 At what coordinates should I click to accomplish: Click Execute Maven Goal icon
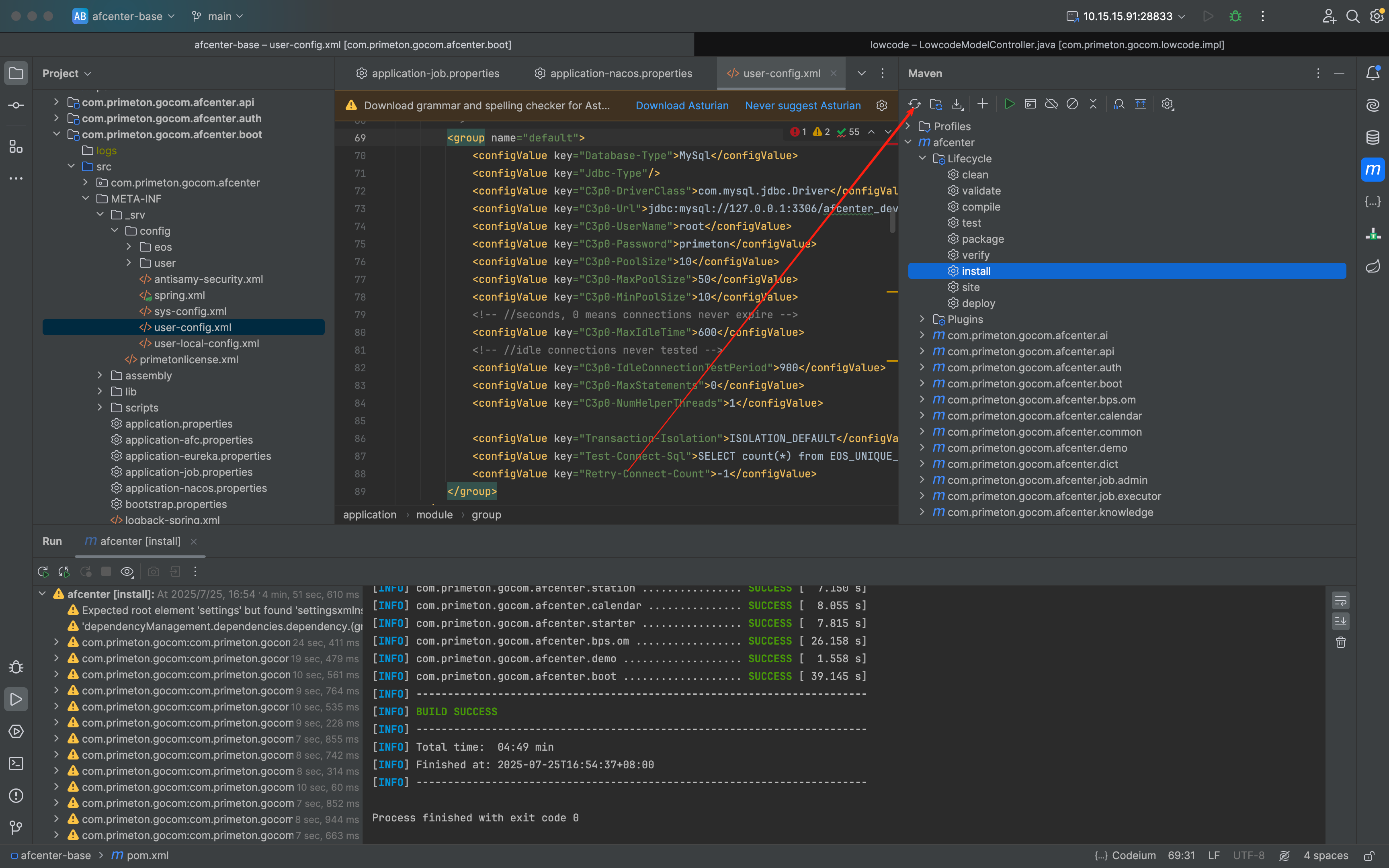point(1030,104)
